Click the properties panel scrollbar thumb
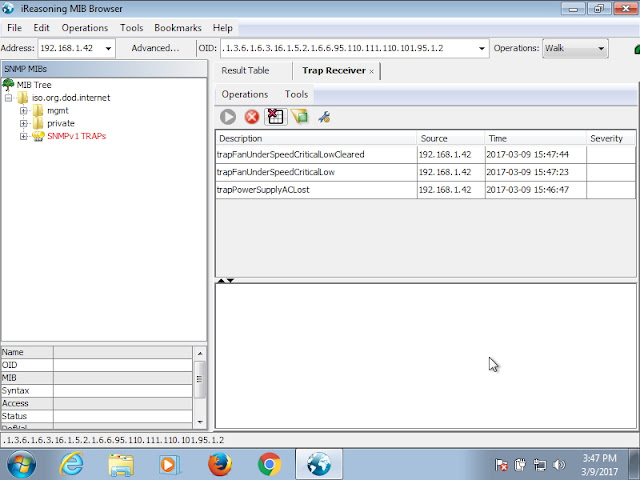640x480 pixels. 200,379
